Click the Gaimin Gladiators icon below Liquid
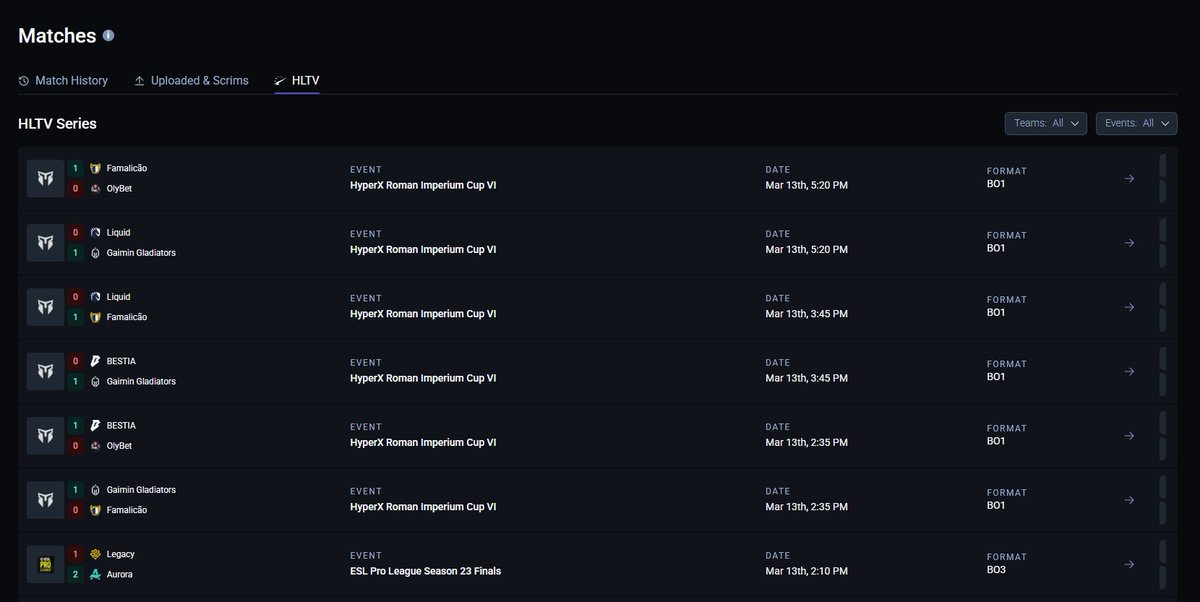 tap(95, 253)
